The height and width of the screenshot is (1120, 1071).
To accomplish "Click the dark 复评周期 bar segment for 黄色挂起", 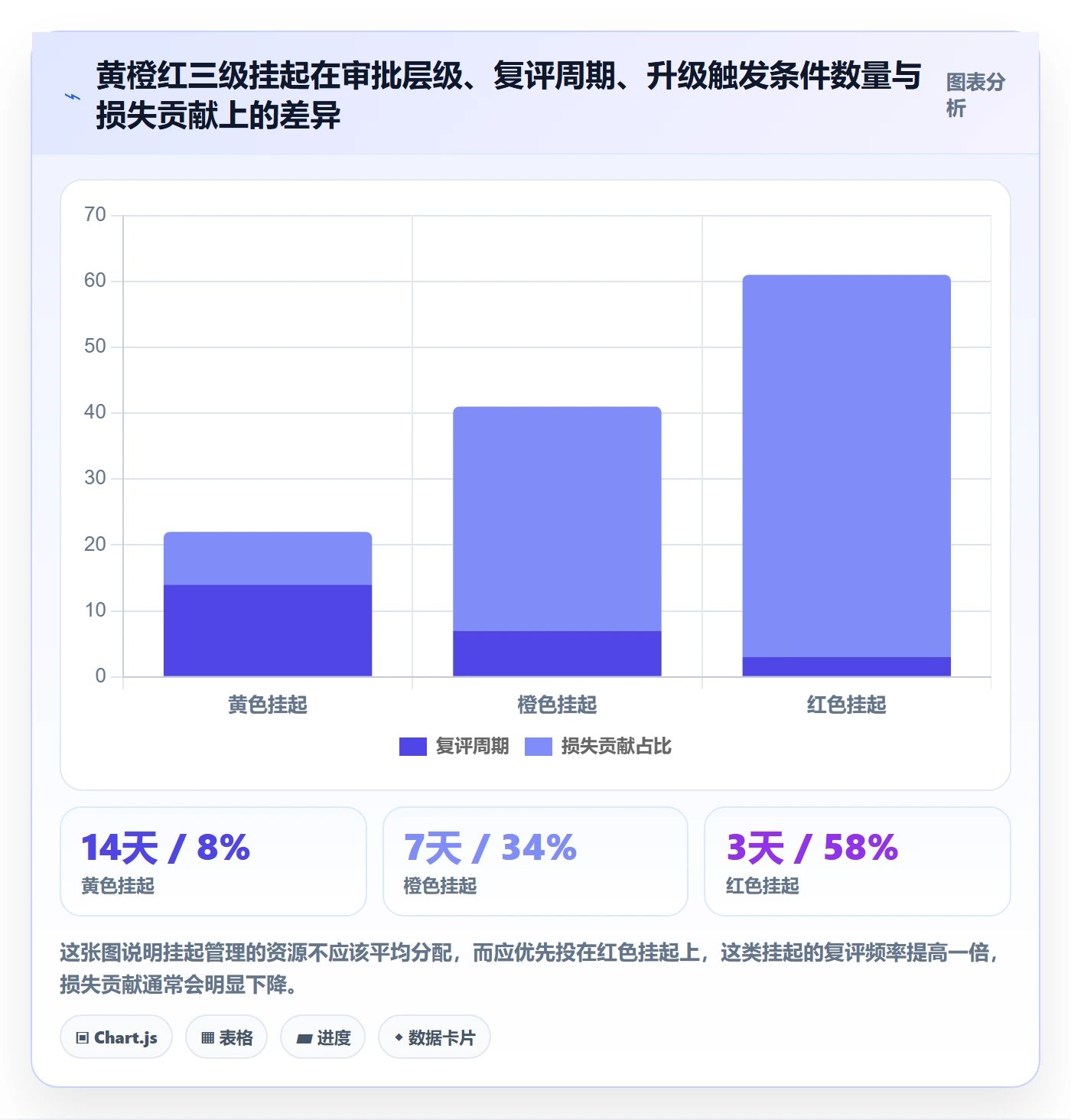I will click(268, 630).
